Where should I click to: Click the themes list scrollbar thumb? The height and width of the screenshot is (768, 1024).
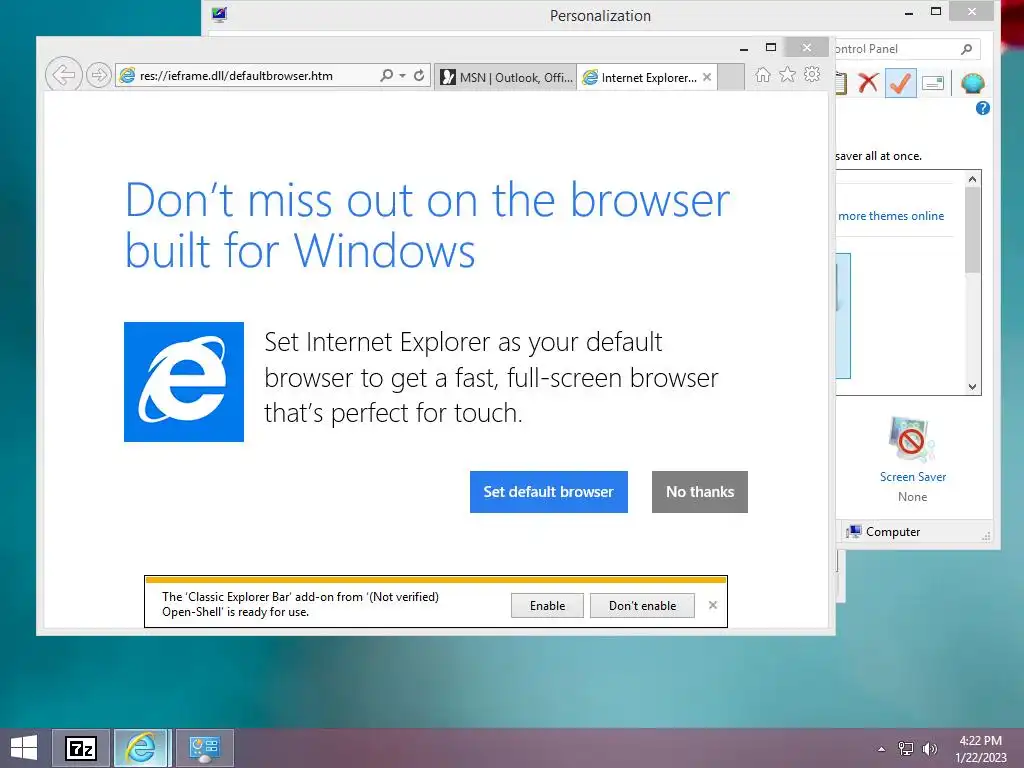972,230
